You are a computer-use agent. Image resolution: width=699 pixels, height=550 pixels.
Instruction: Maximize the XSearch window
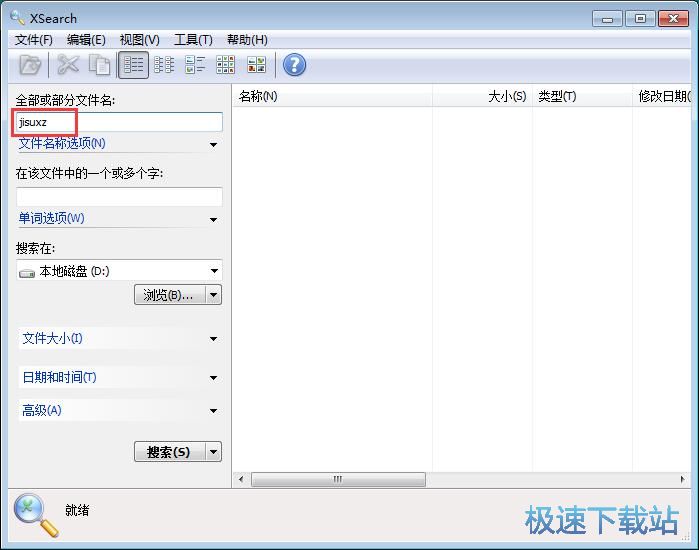point(640,19)
